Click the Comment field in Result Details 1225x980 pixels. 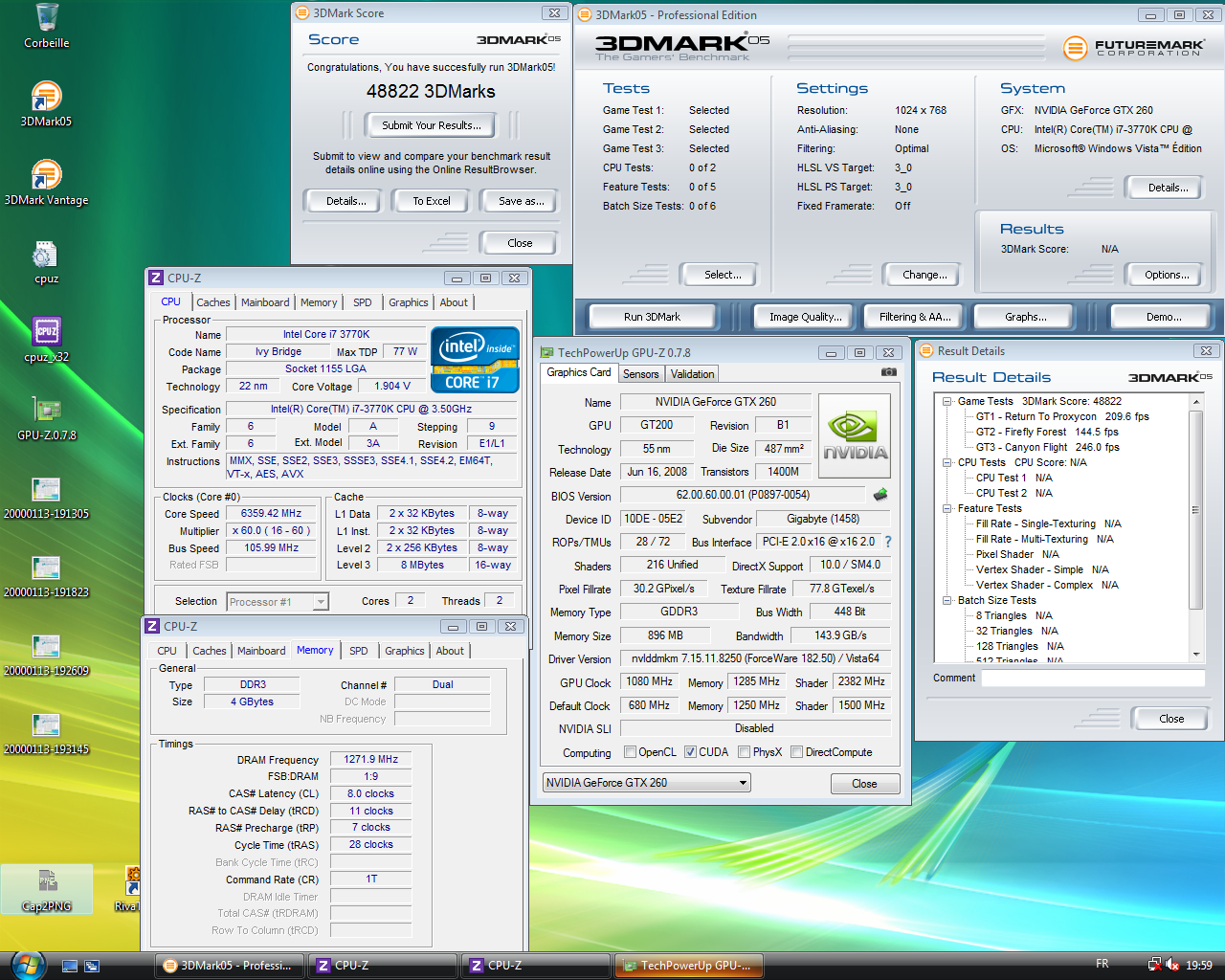click(1093, 678)
